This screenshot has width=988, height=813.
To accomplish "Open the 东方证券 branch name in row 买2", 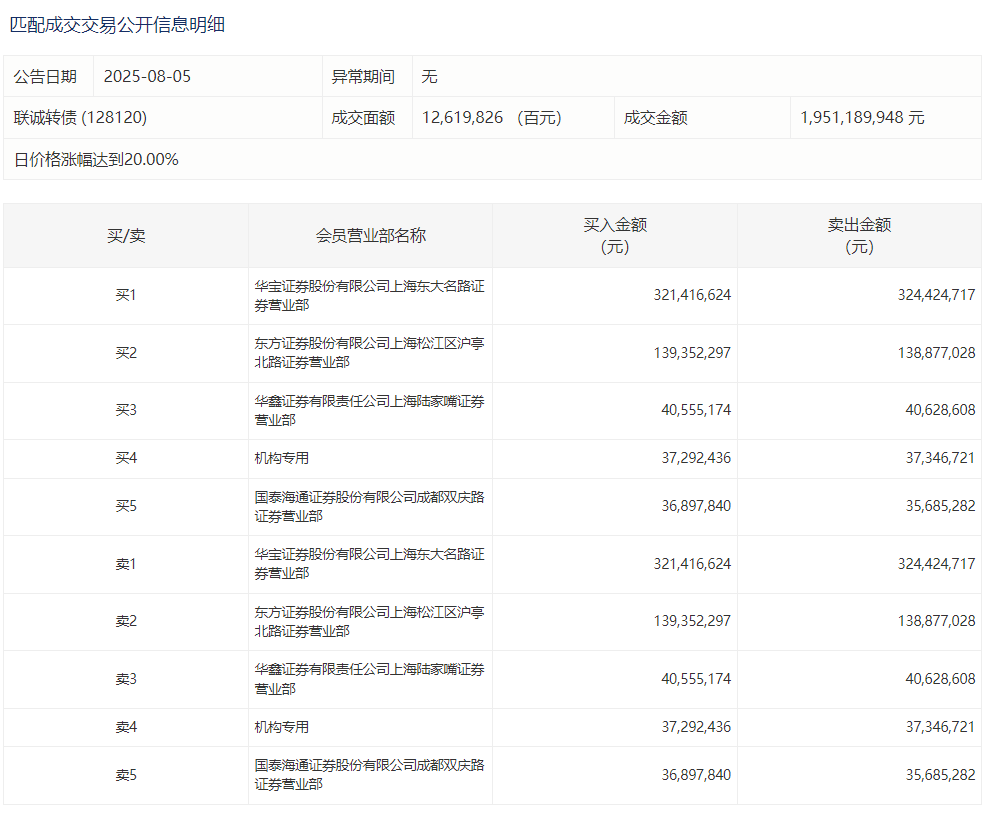I will point(369,353).
